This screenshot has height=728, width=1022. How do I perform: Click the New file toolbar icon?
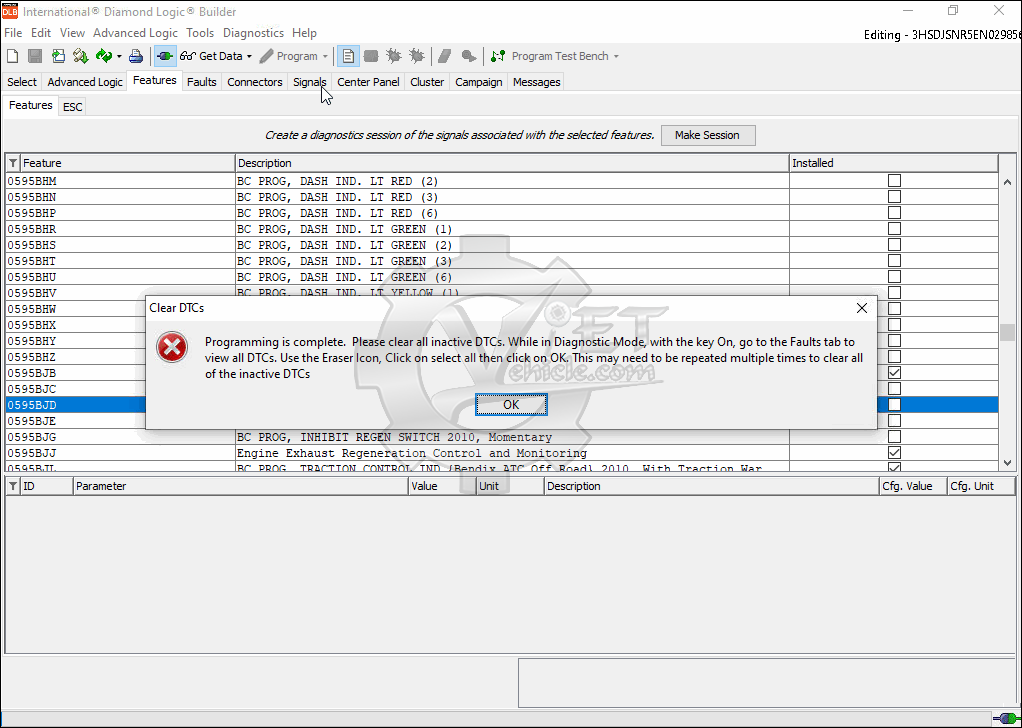12,56
